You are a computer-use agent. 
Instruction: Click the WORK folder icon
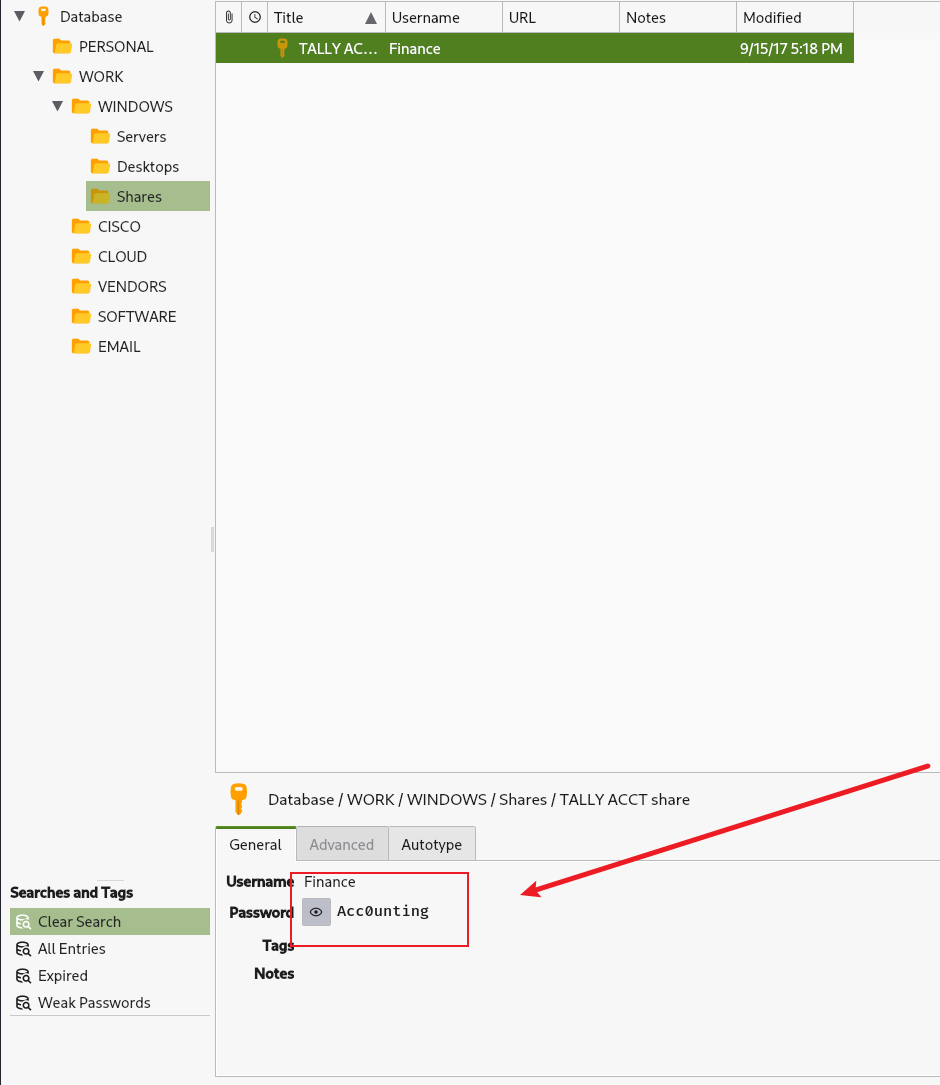coord(62,76)
